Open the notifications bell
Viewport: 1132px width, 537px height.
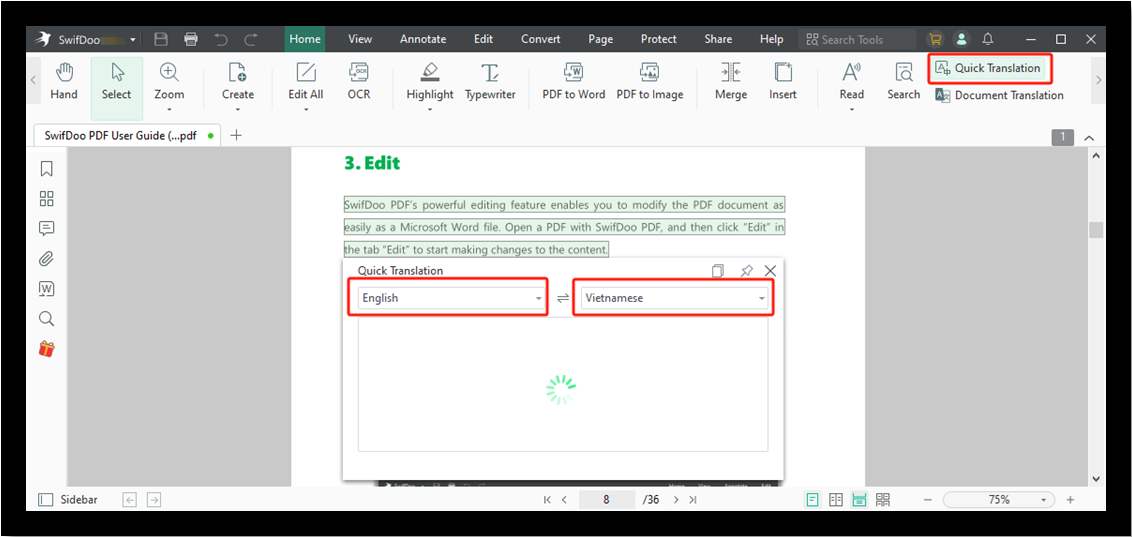click(x=988, y=39)
